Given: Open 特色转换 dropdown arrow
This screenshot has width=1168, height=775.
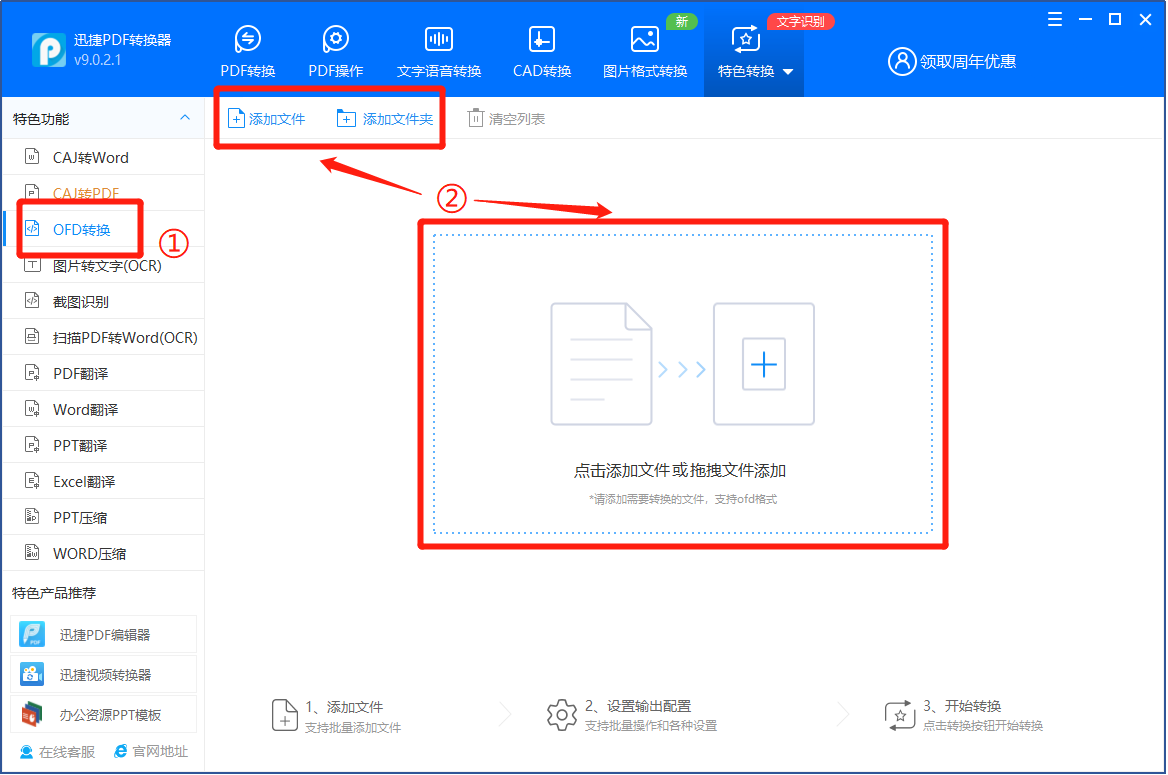Looking at the screenshot, I should [788, 72].
